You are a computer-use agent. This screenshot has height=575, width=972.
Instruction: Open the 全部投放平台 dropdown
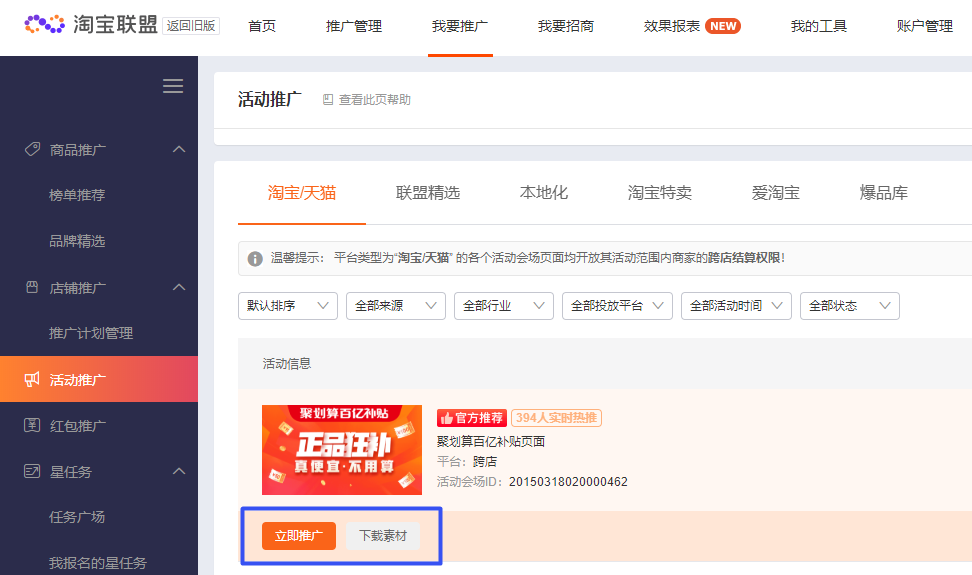pyautogui.click(x=616, y=306)
